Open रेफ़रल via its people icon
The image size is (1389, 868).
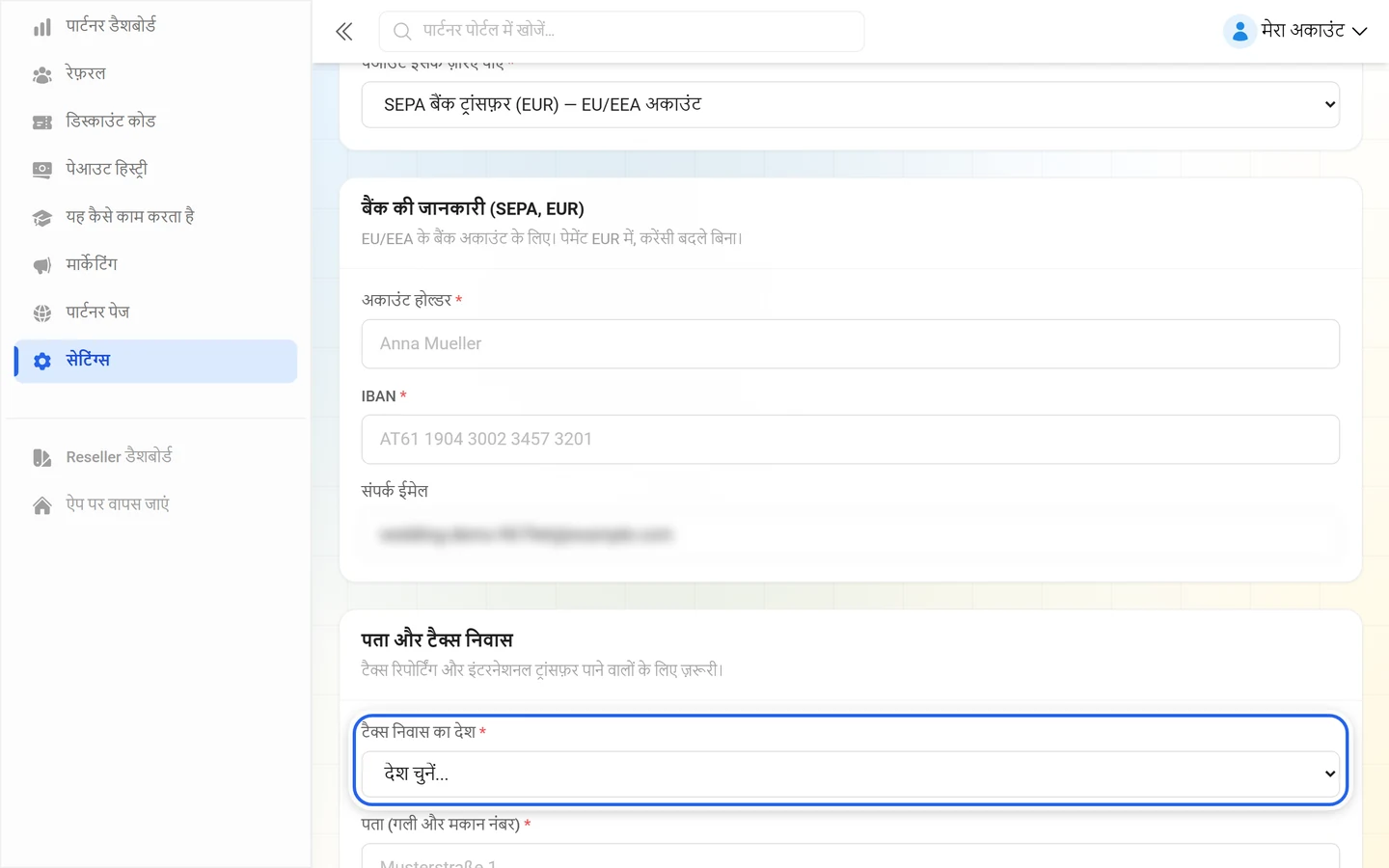[42, 74]
